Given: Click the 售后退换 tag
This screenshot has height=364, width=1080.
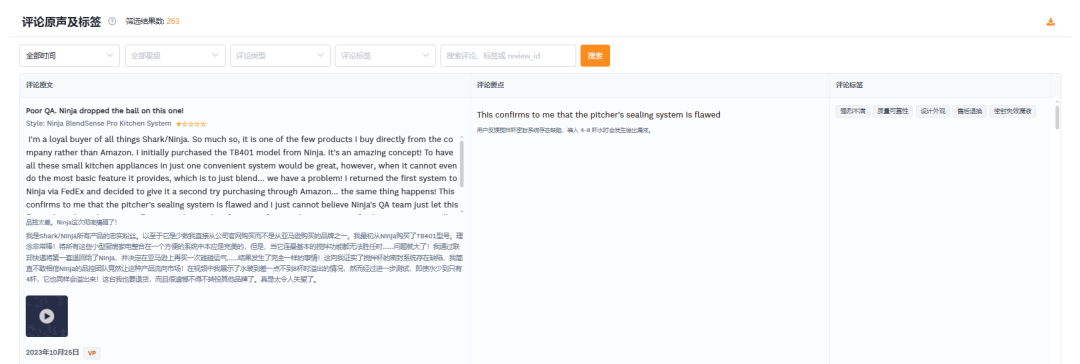Looking at the screenshot, I should click(x=970, y=111).
